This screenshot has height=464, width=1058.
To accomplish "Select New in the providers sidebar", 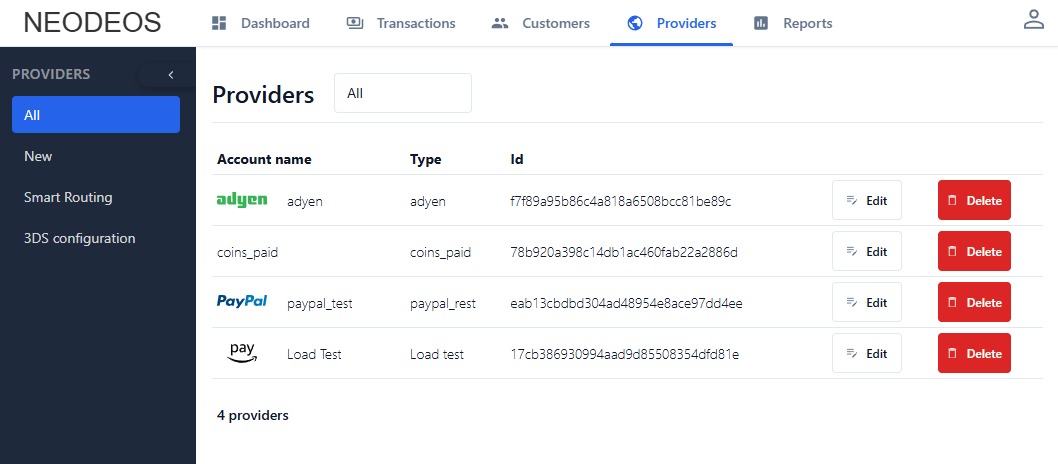I will tap(38, 156).
